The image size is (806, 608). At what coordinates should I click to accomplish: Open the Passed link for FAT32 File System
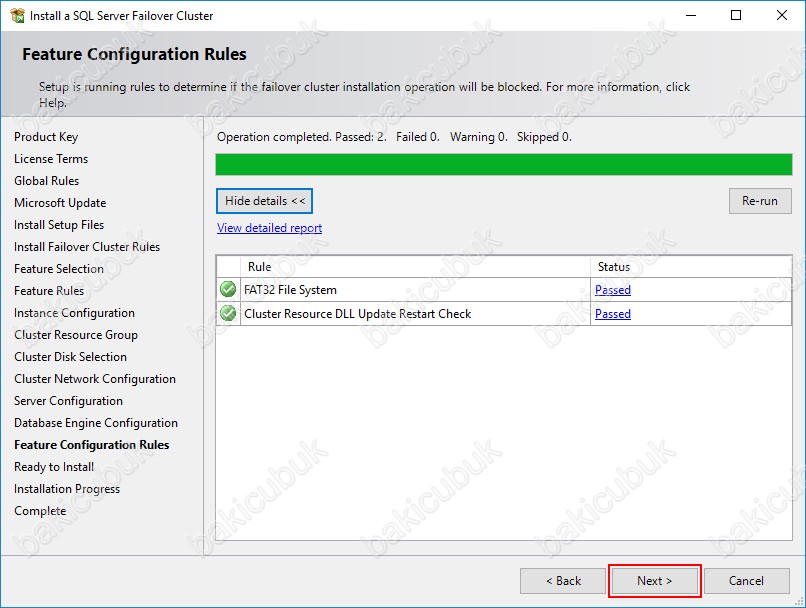click(613, 290)
